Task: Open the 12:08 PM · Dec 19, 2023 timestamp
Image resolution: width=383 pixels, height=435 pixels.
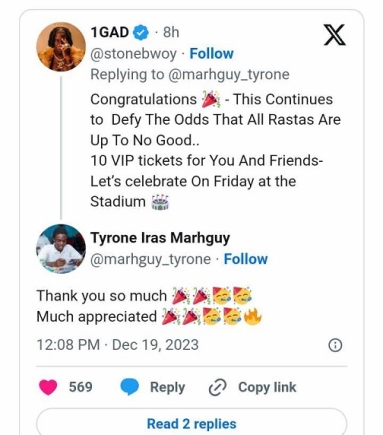Action: (x=117, y=345)
